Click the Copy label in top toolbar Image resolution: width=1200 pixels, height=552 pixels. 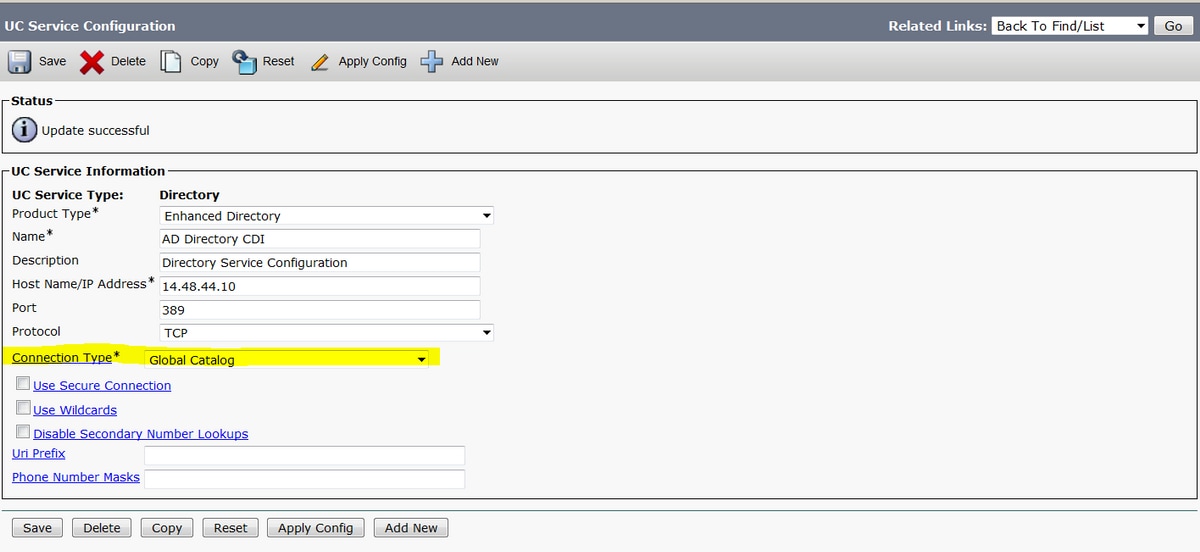click(204, 62)
